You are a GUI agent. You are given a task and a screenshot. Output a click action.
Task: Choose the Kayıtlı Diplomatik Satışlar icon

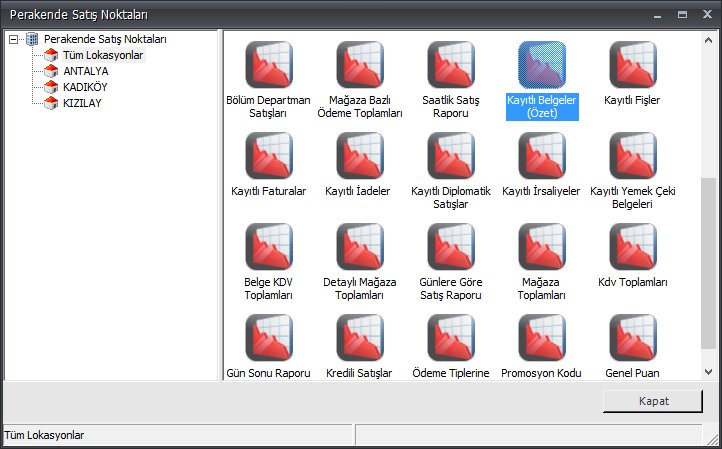[451, 156]
